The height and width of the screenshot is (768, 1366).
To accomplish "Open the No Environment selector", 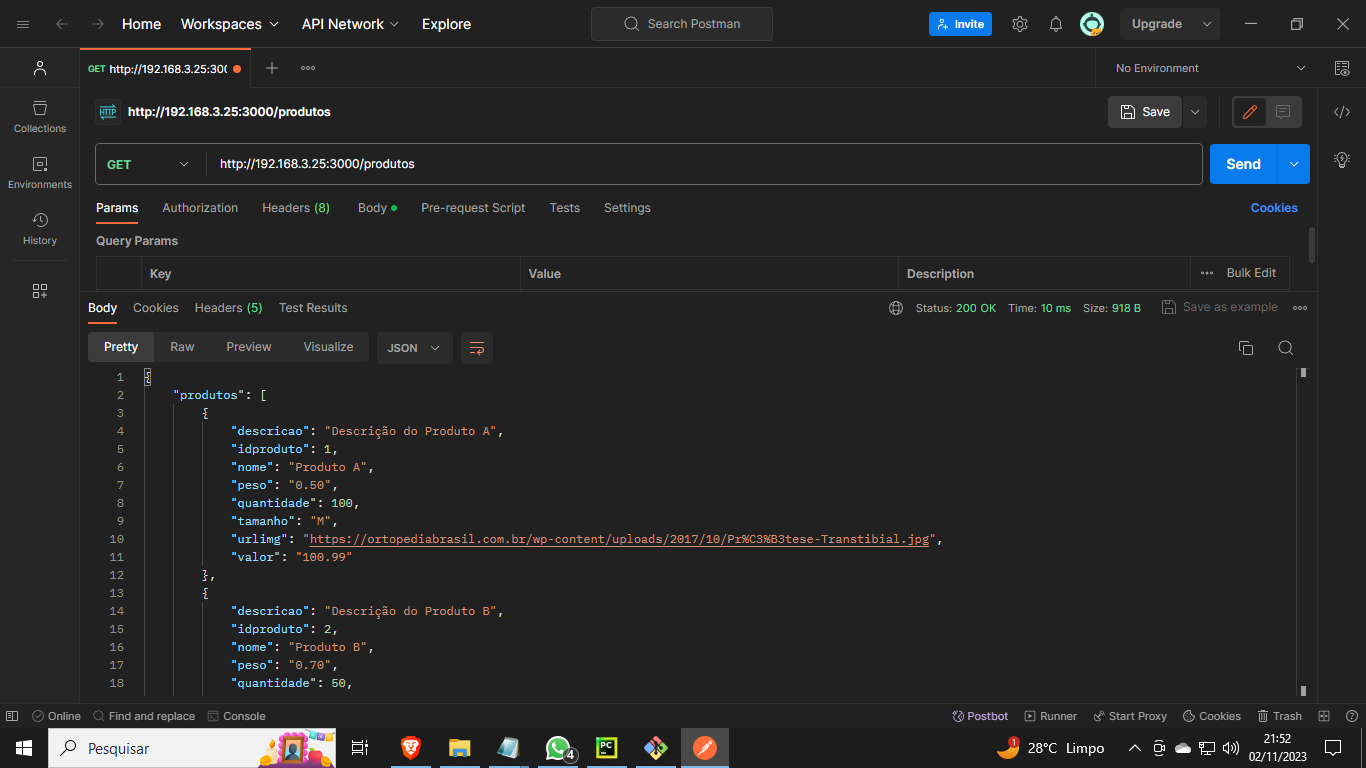I will 1204,67.
